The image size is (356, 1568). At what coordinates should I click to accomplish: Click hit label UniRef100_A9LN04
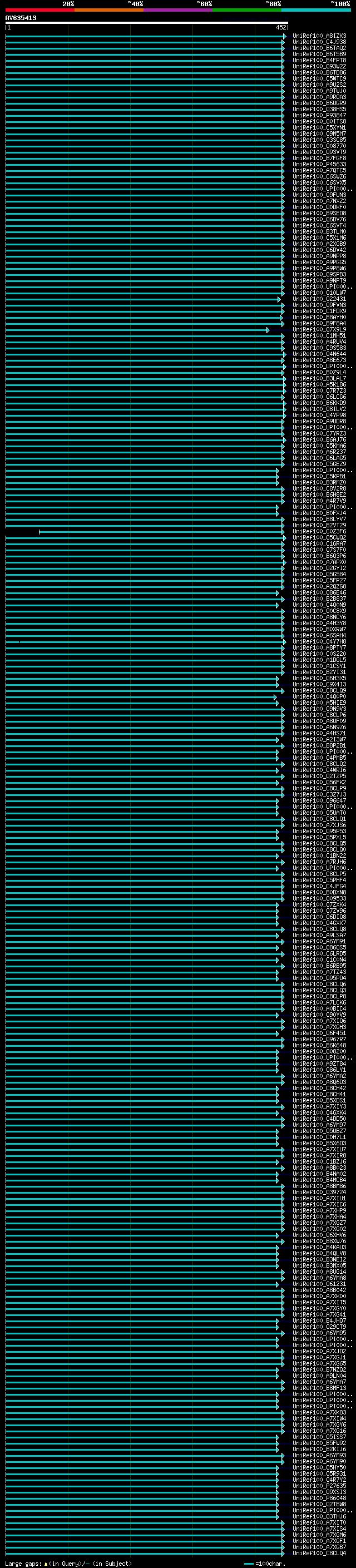(x=319, y=1376)
